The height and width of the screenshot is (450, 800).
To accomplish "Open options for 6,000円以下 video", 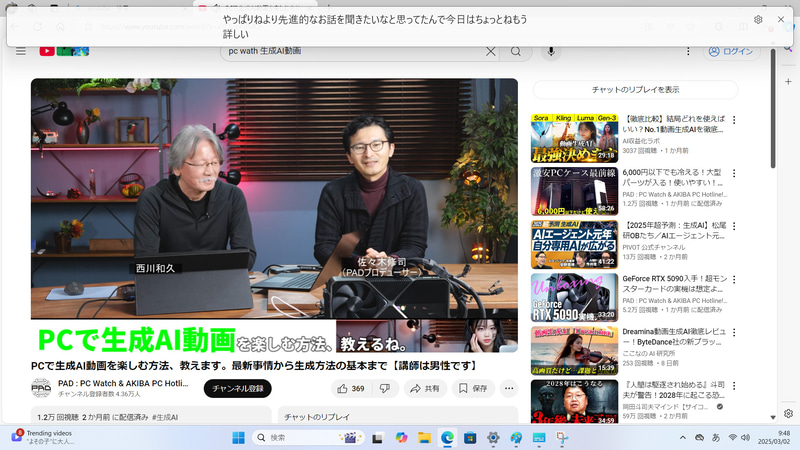I will click(x=734, y=173).
